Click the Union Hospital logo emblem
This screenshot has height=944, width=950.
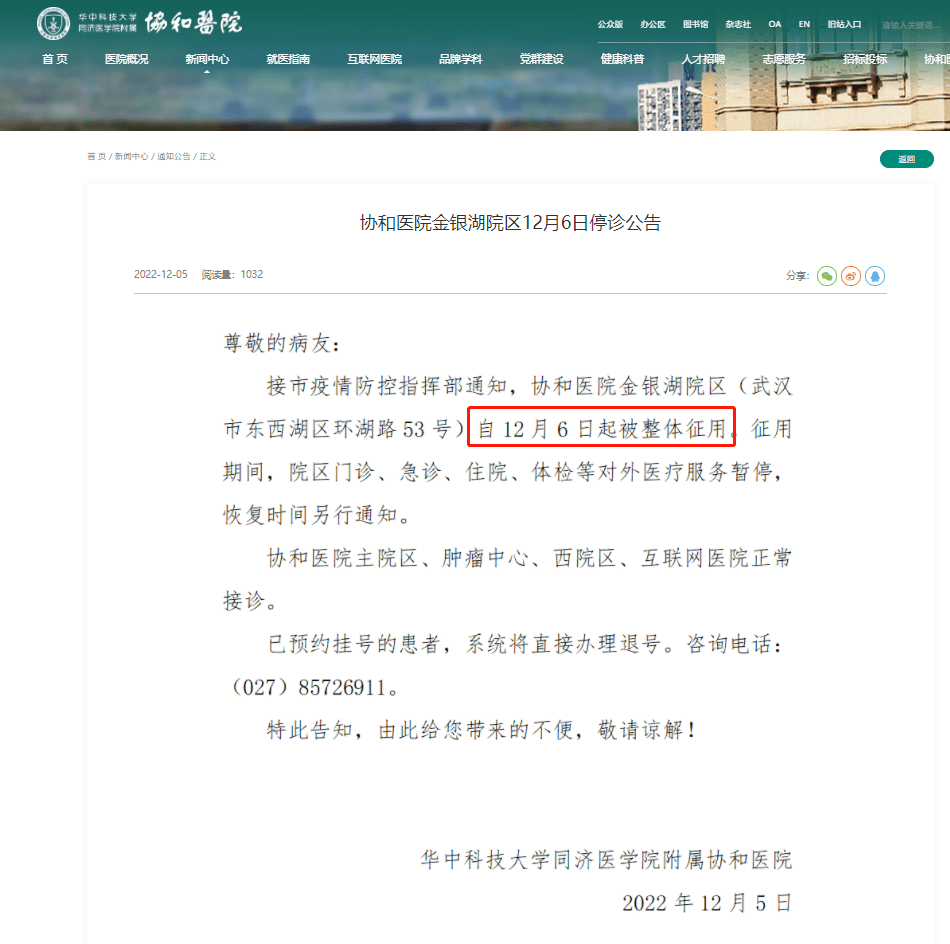coord(53,23)
